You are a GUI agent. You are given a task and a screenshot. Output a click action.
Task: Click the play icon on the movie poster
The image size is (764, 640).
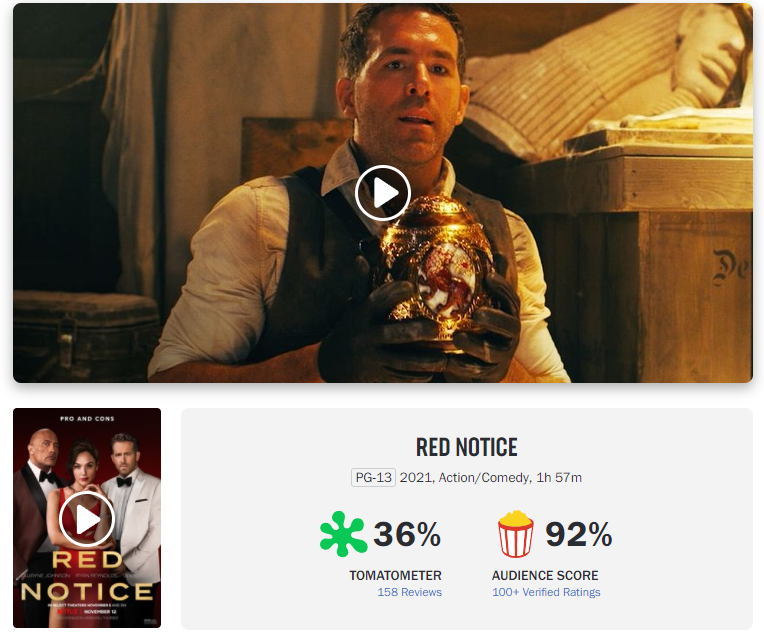tap(87, 519)
